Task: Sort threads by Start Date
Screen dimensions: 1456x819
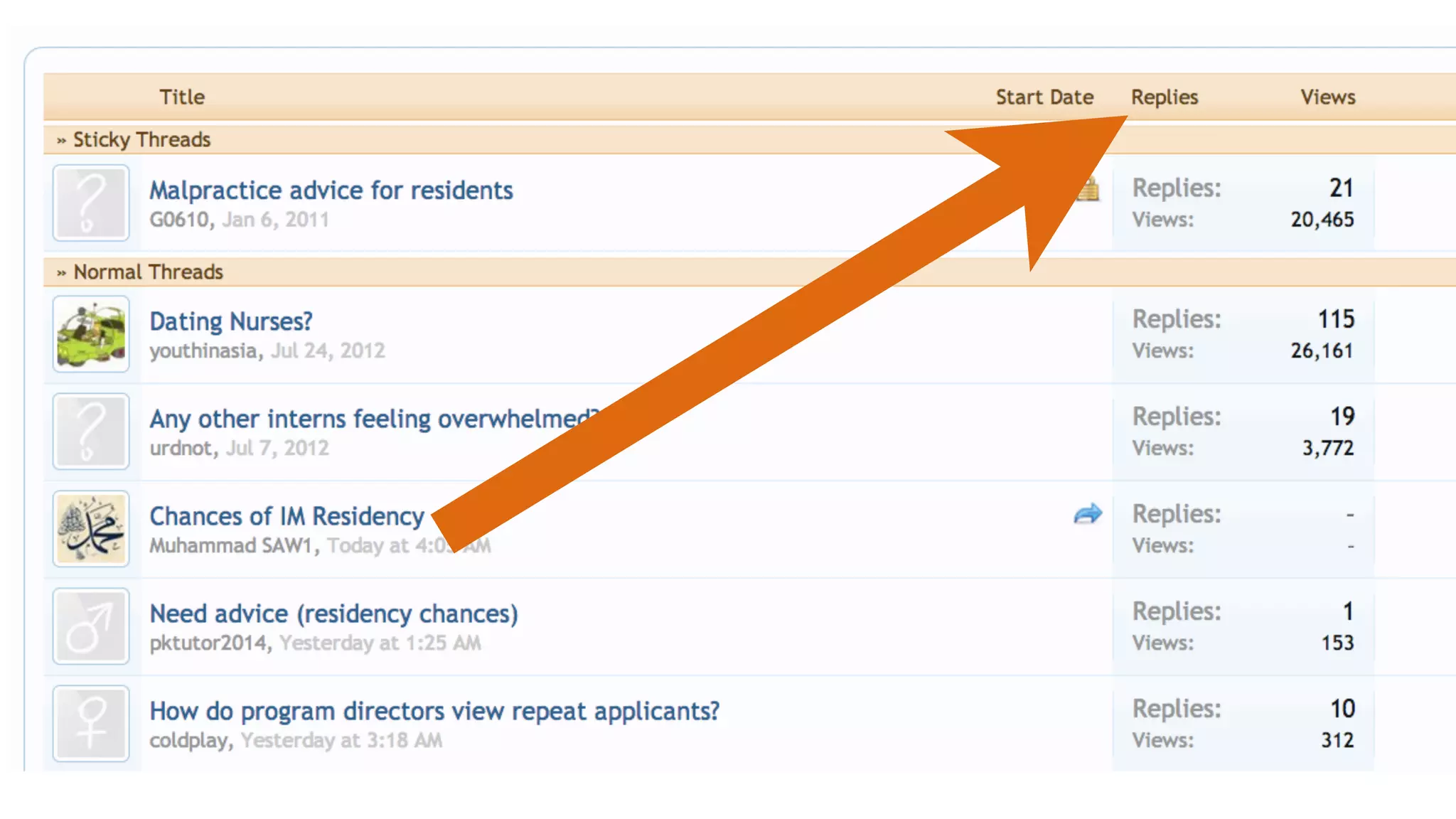Action: 1044,97
